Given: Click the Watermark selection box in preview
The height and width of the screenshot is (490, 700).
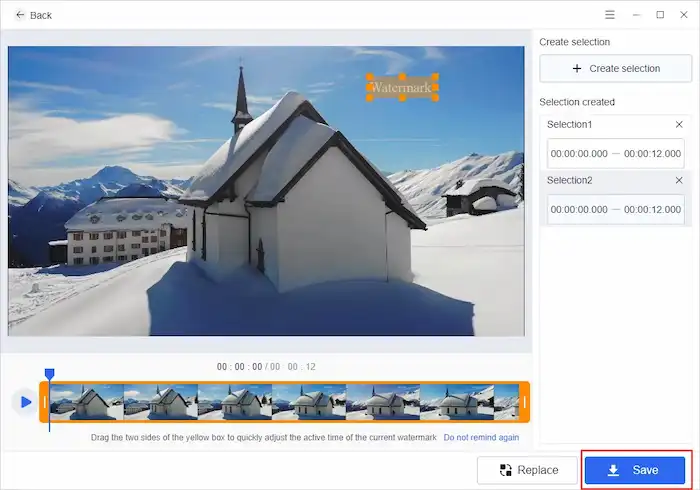Looking at the screenshot, I should coord(402,87).
